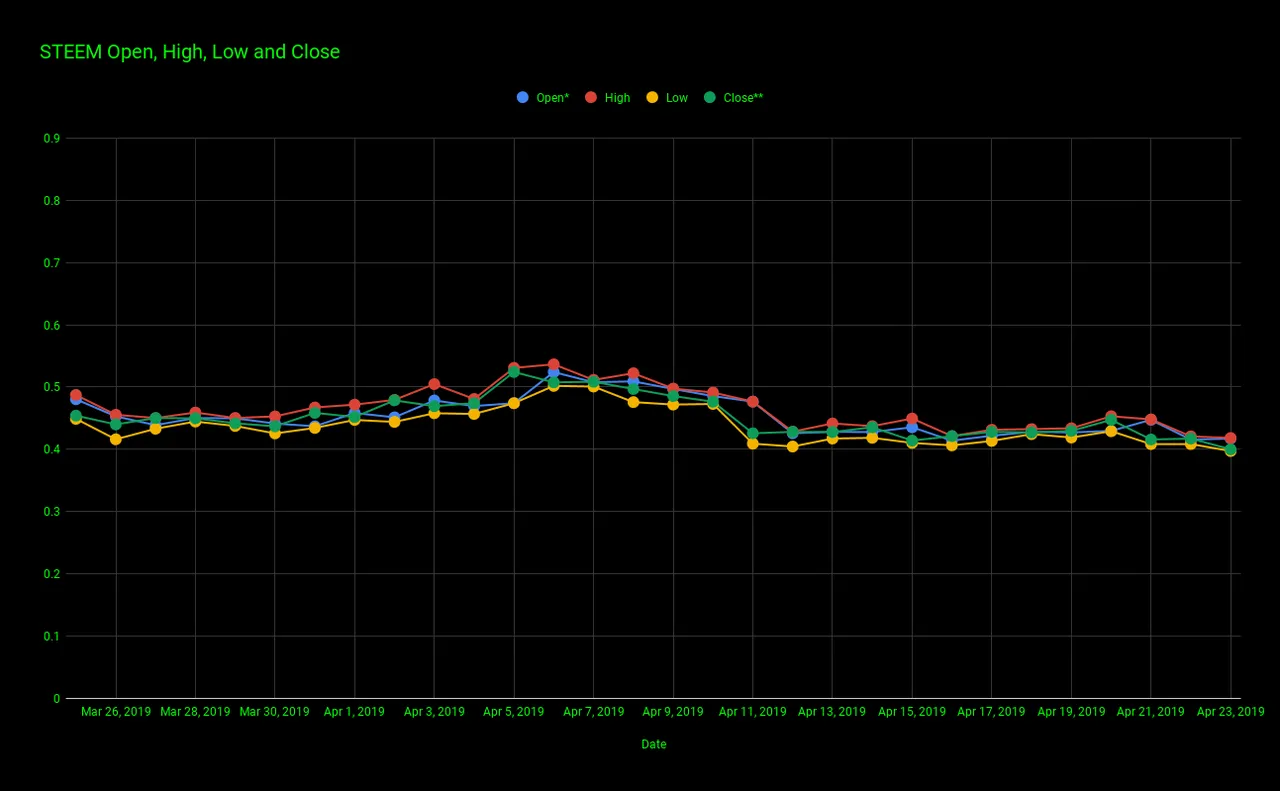Click the 0.4 y-axis label
Viewport: 1280px width, 791px height.
[x=51, y=450]
